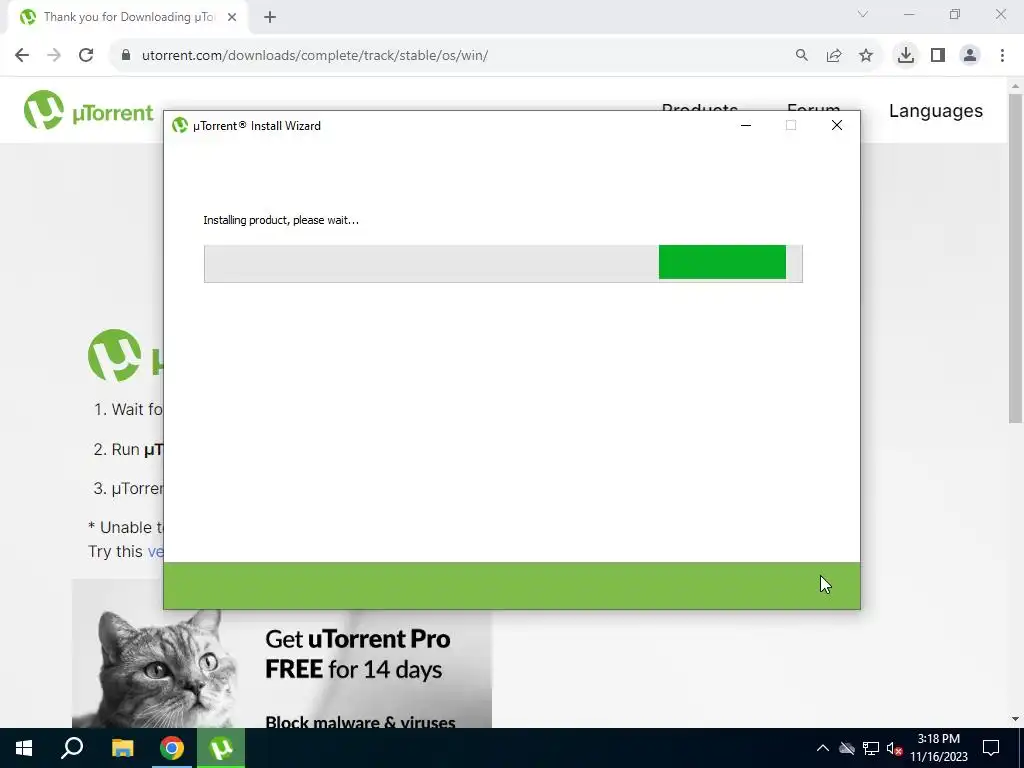Click the µTorrent icon in wizard title bar
This screenshot has height=768, width=1024.
[180, 125]
